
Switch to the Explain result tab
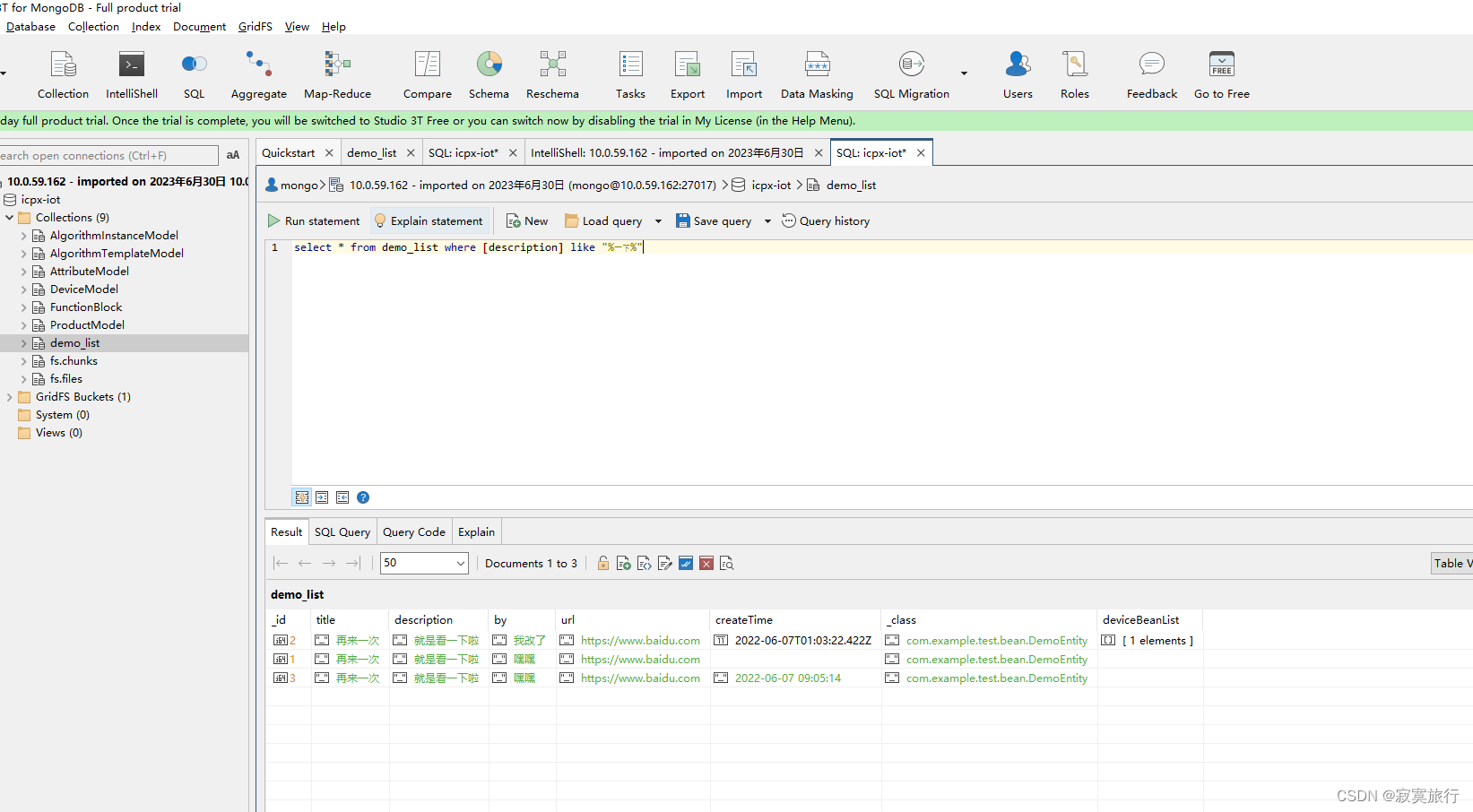pyautogui.click(x=476, y=532)
